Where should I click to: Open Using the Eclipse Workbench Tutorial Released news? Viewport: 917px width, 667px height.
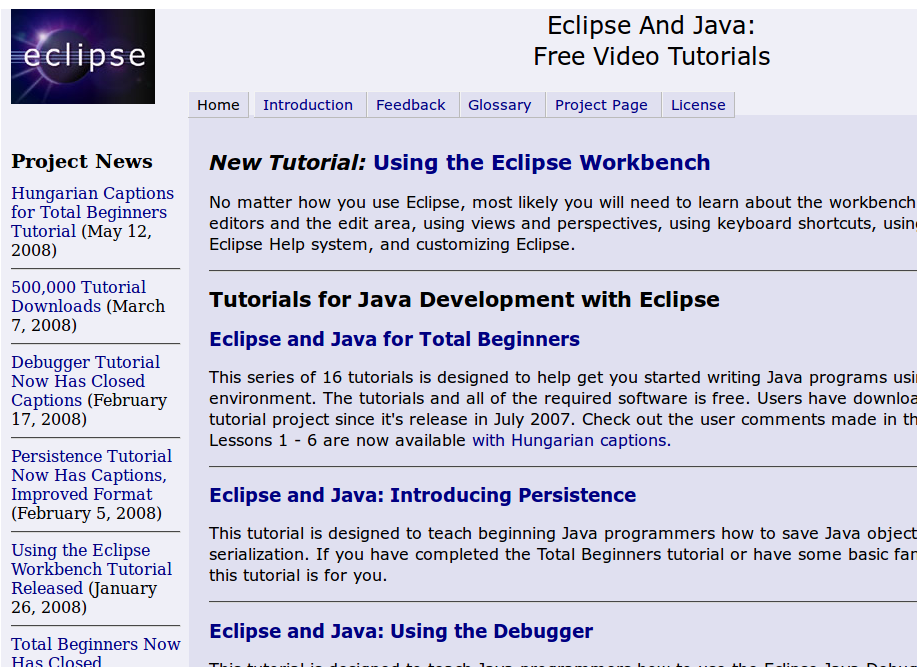[x=91, y=569]
